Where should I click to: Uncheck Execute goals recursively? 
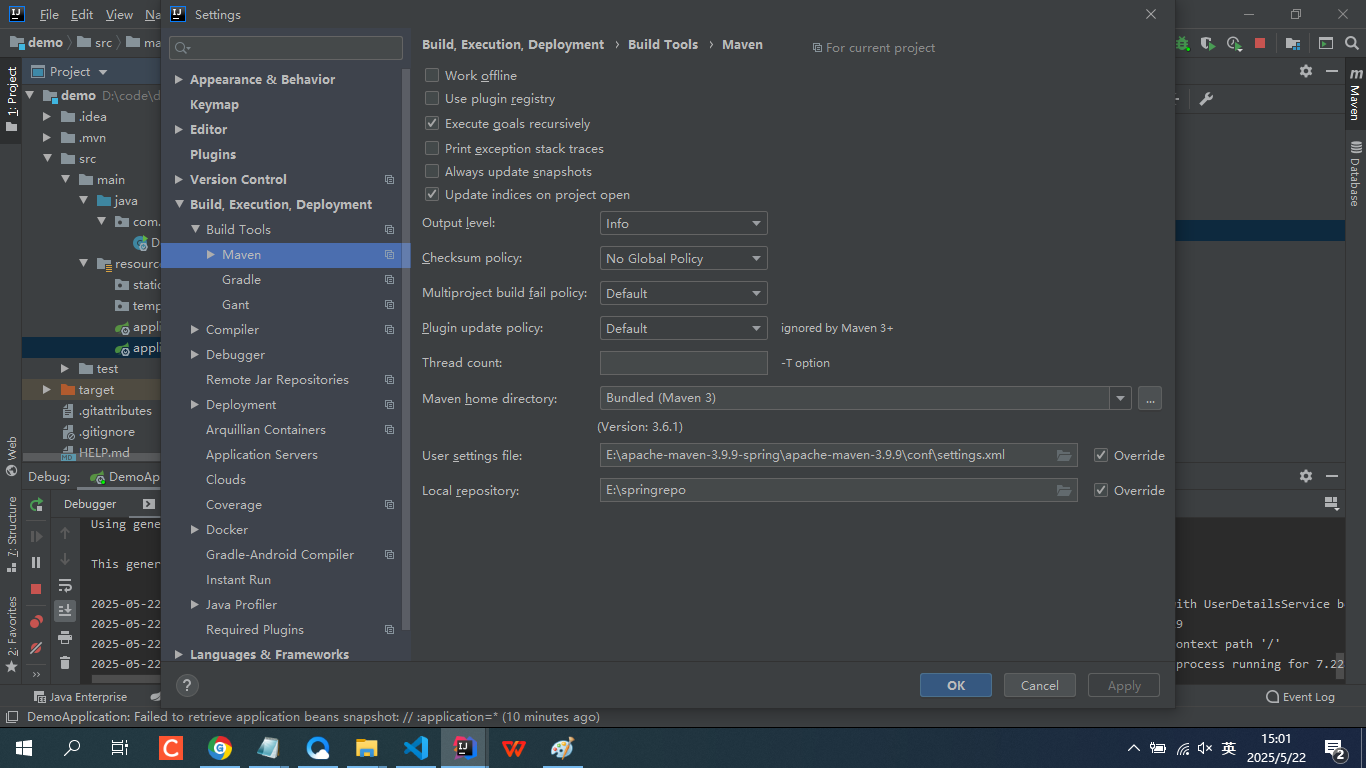point(432,123)
